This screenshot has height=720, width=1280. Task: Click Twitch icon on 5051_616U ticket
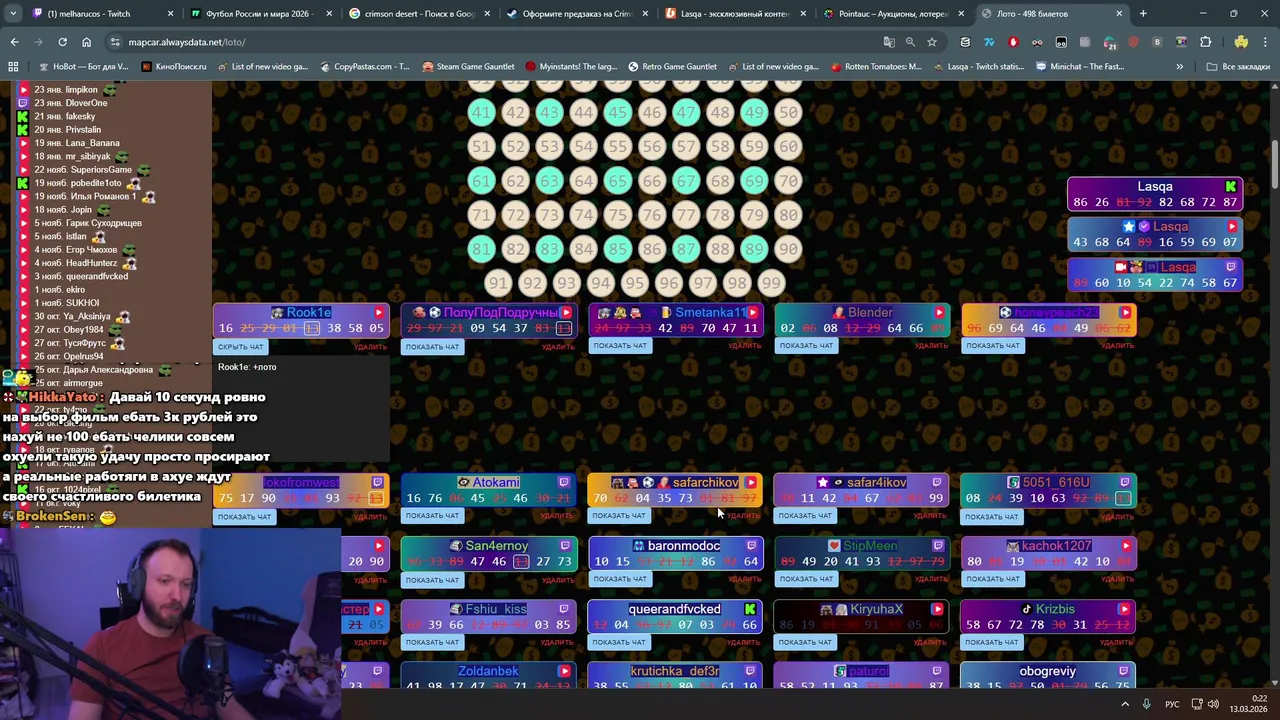pos(1125,483)
